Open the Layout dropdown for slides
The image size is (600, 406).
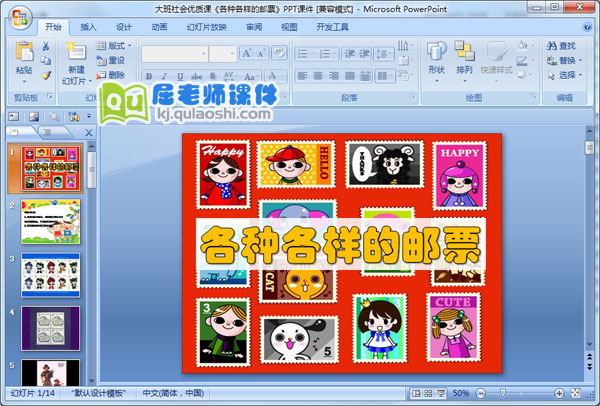pyautogui.click(x=114, y=46)
